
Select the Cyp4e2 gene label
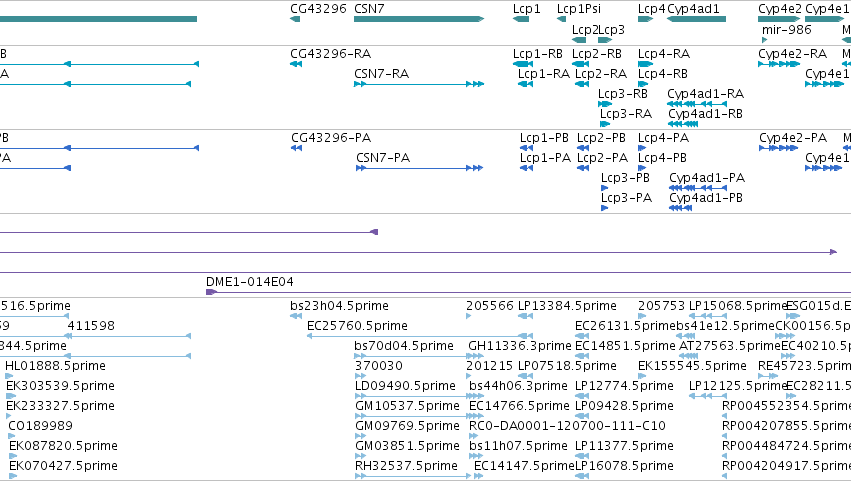coord(779,9)
